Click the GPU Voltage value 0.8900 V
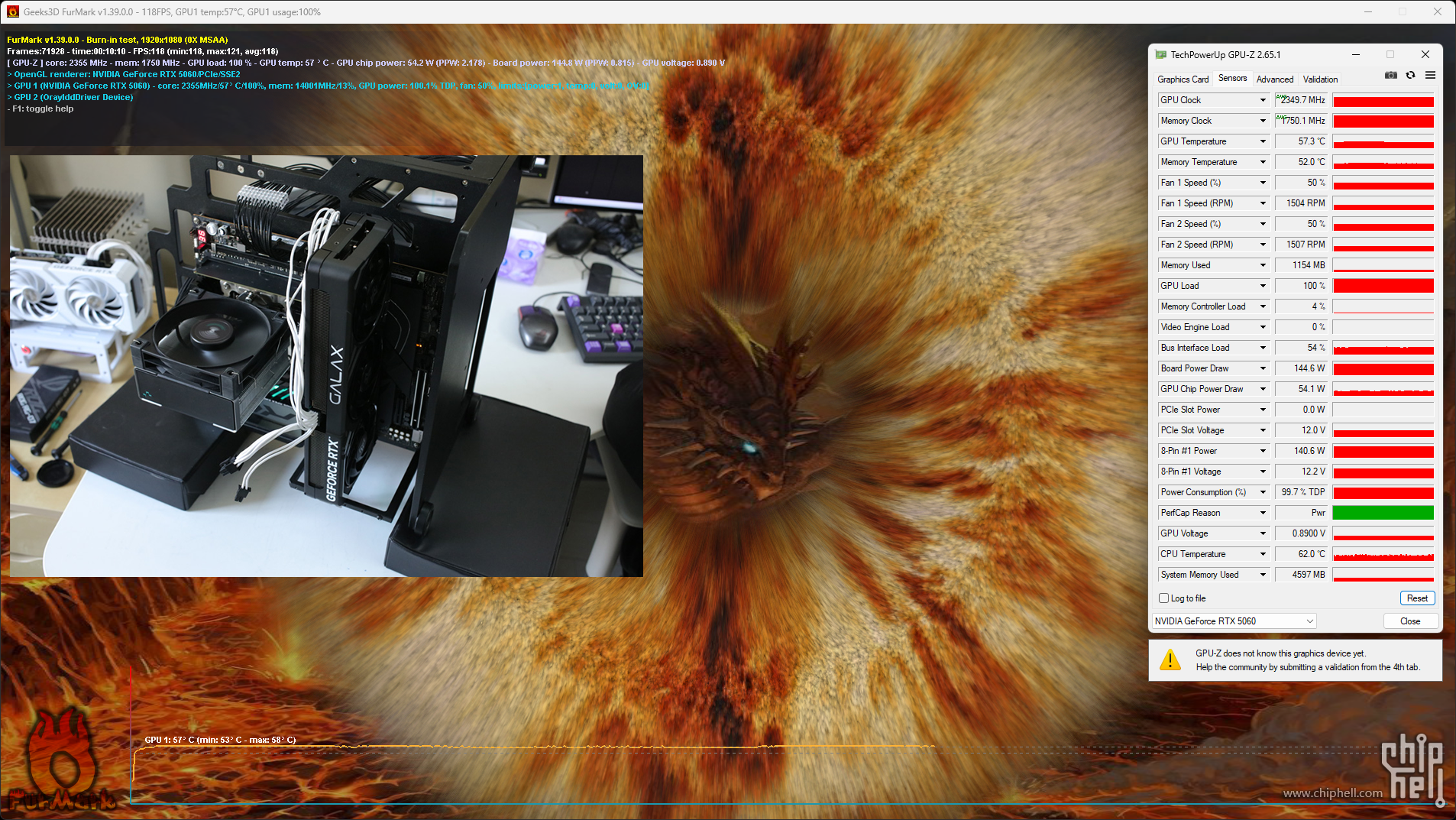The image size is (1456, 820). coord(1302,533)
